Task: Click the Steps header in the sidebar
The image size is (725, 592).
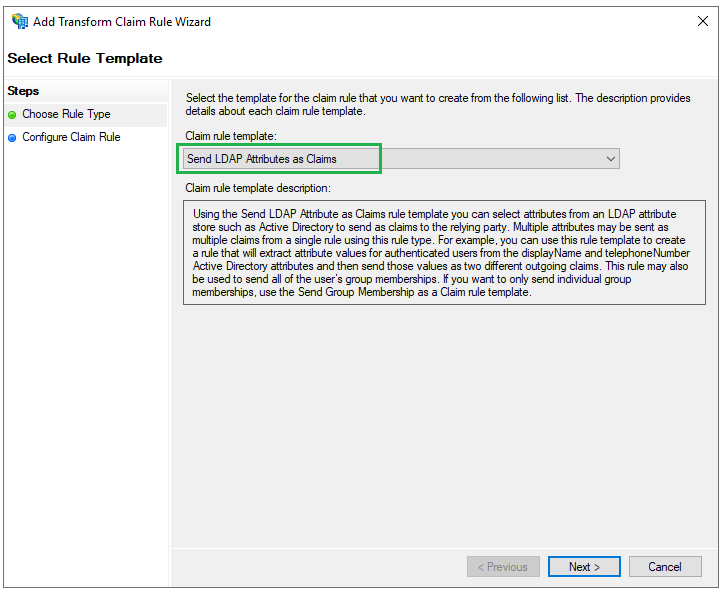Action: 23,91
